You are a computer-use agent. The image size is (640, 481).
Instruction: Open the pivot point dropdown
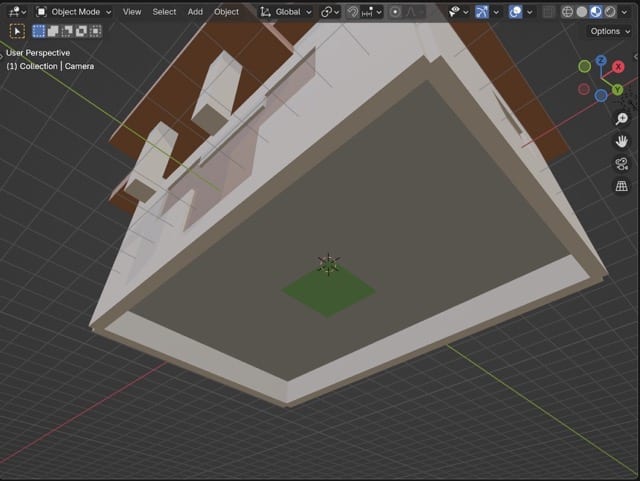(330, 12)
